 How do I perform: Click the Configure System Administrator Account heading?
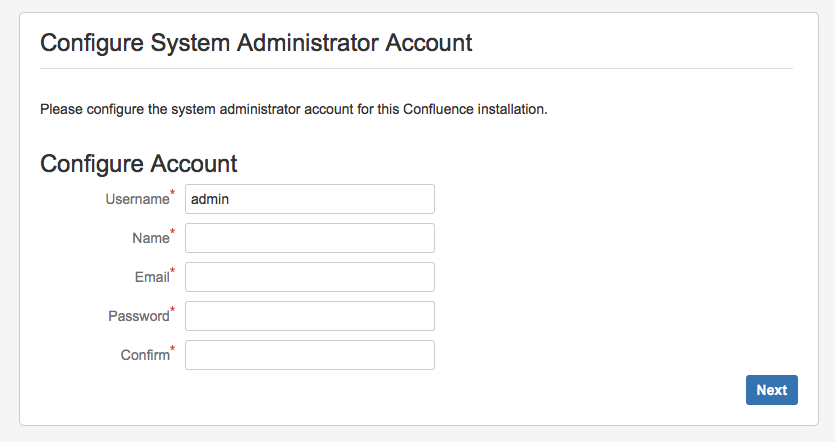click(256, 43)
